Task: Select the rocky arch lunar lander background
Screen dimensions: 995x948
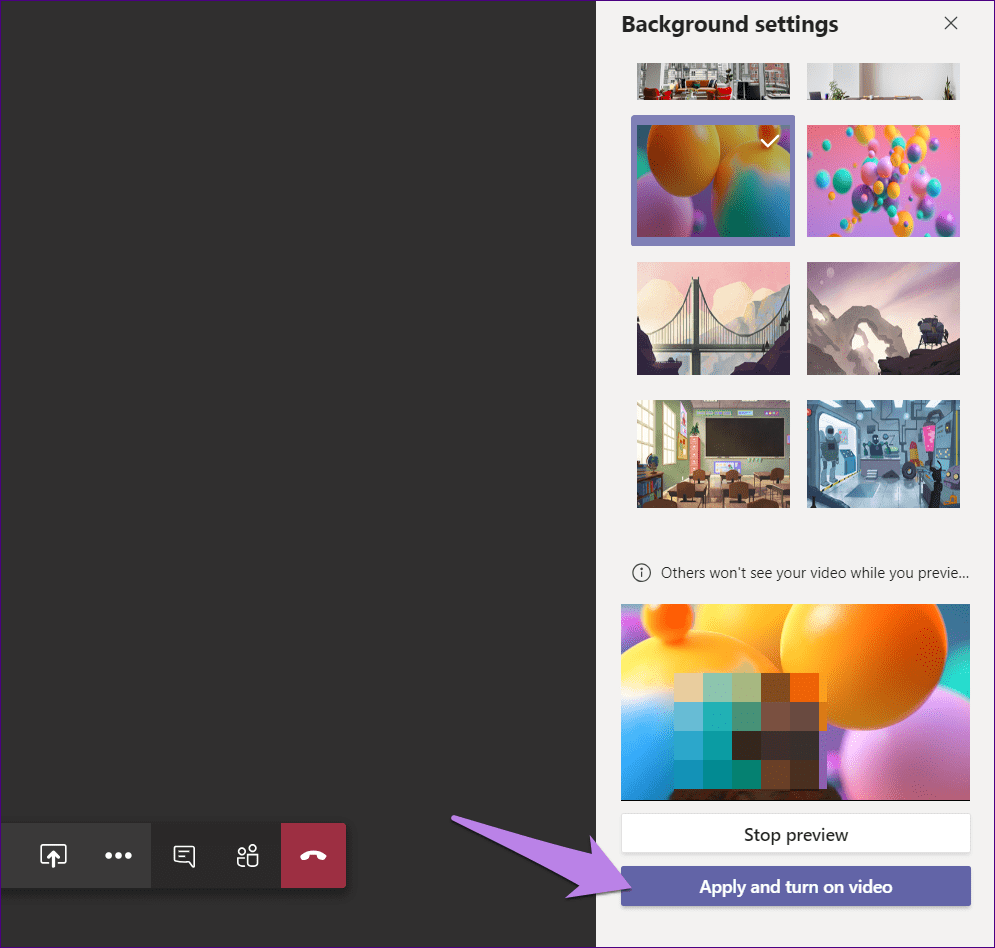Action: (883, 318)
